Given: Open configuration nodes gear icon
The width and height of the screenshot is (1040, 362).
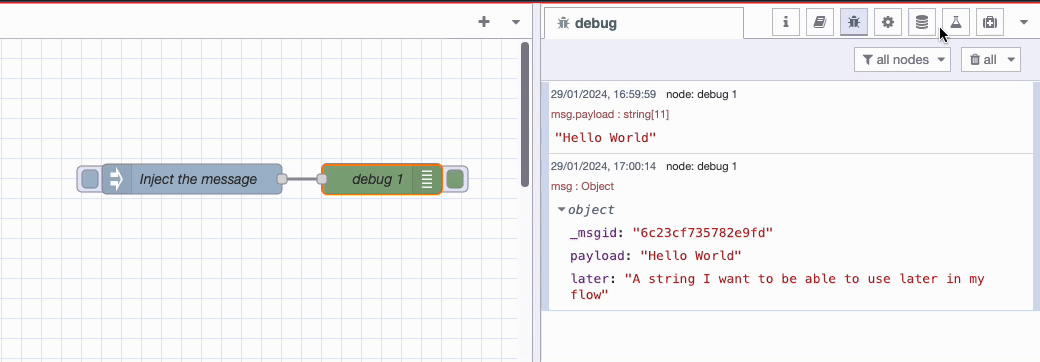Looking at the screenshot, I should (887, 23).
